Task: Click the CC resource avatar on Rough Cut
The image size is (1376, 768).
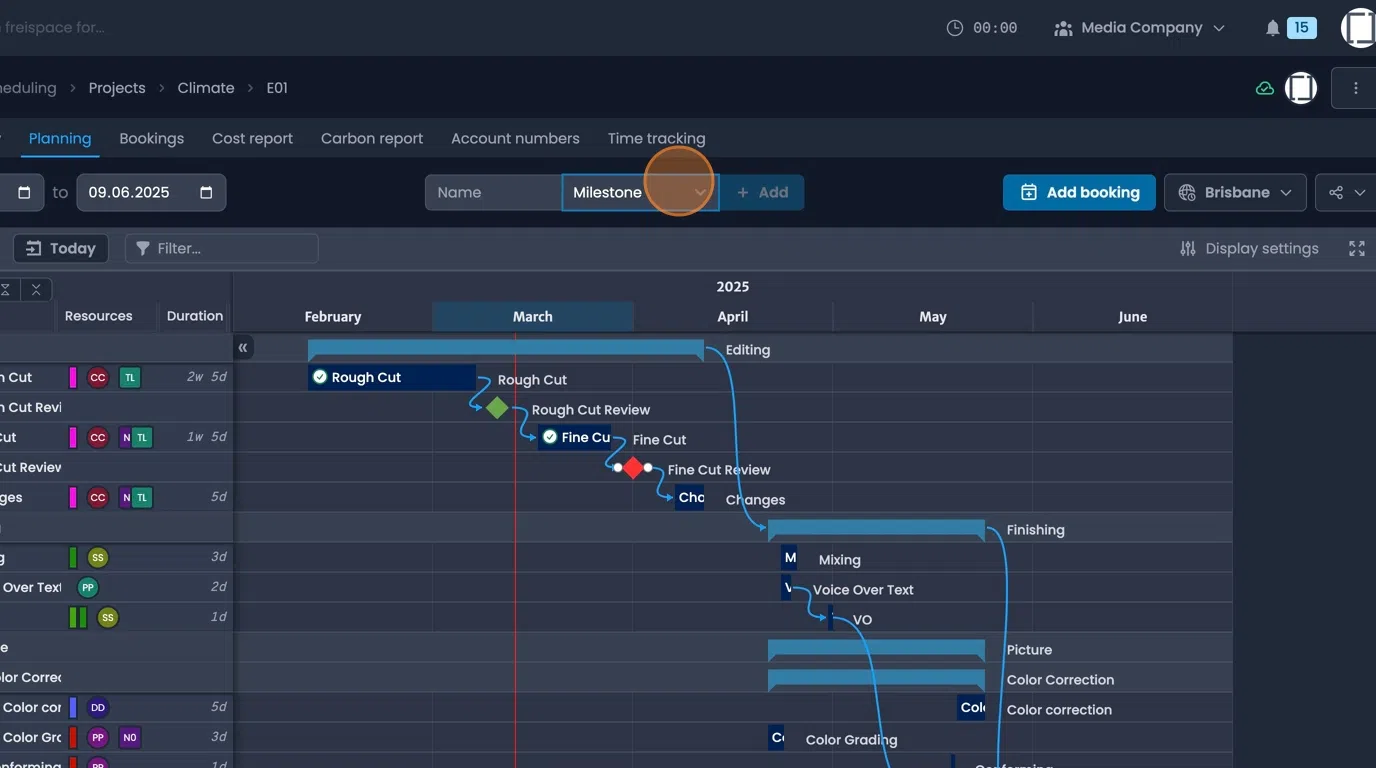Action: coord(97,377)
